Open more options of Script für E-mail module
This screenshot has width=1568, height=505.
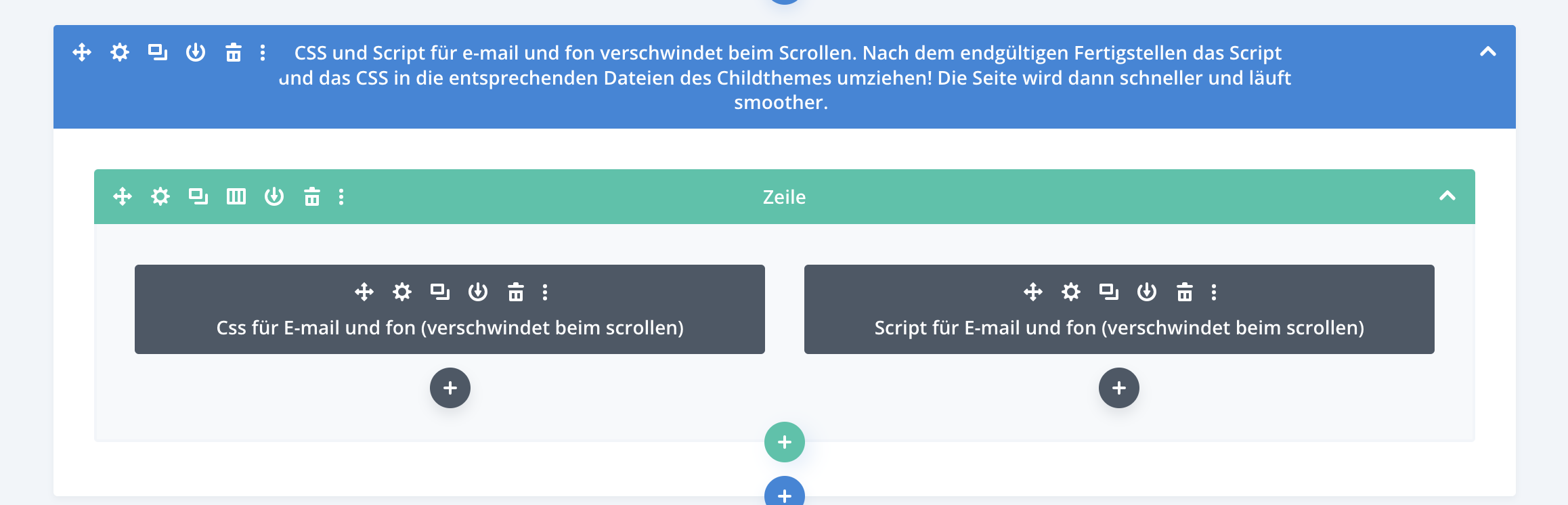tap(1214, 292)
